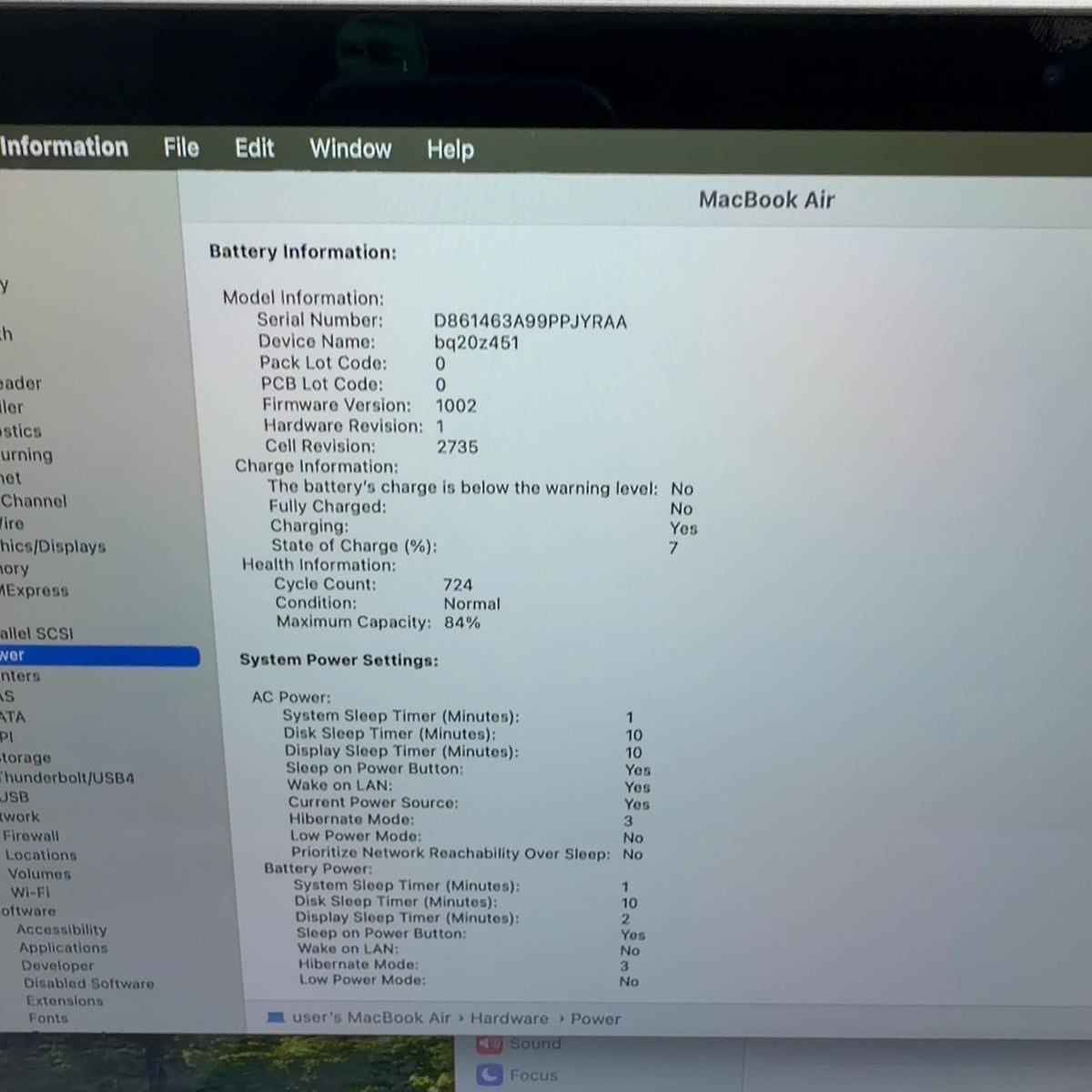Screen dimensions: 1092x1092
Task: Select USB in the sidebar
Action: coord(15,797)
